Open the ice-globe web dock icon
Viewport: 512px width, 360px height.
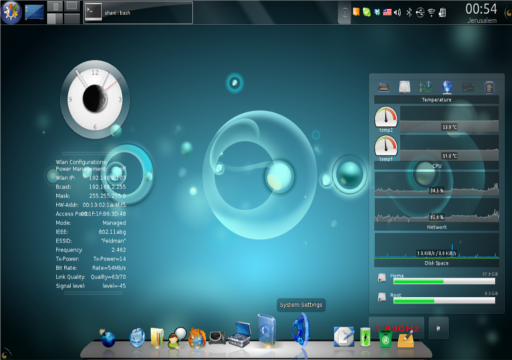click(137, 337)
